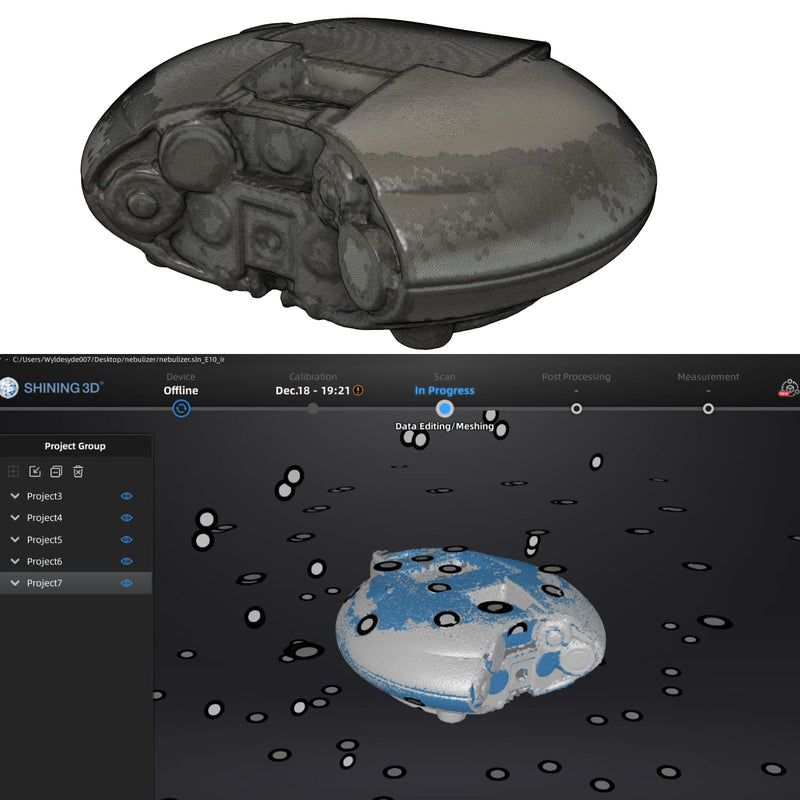Click the create new project plus icon
This screenshot has width=800, height=800.
pos(13,471)
